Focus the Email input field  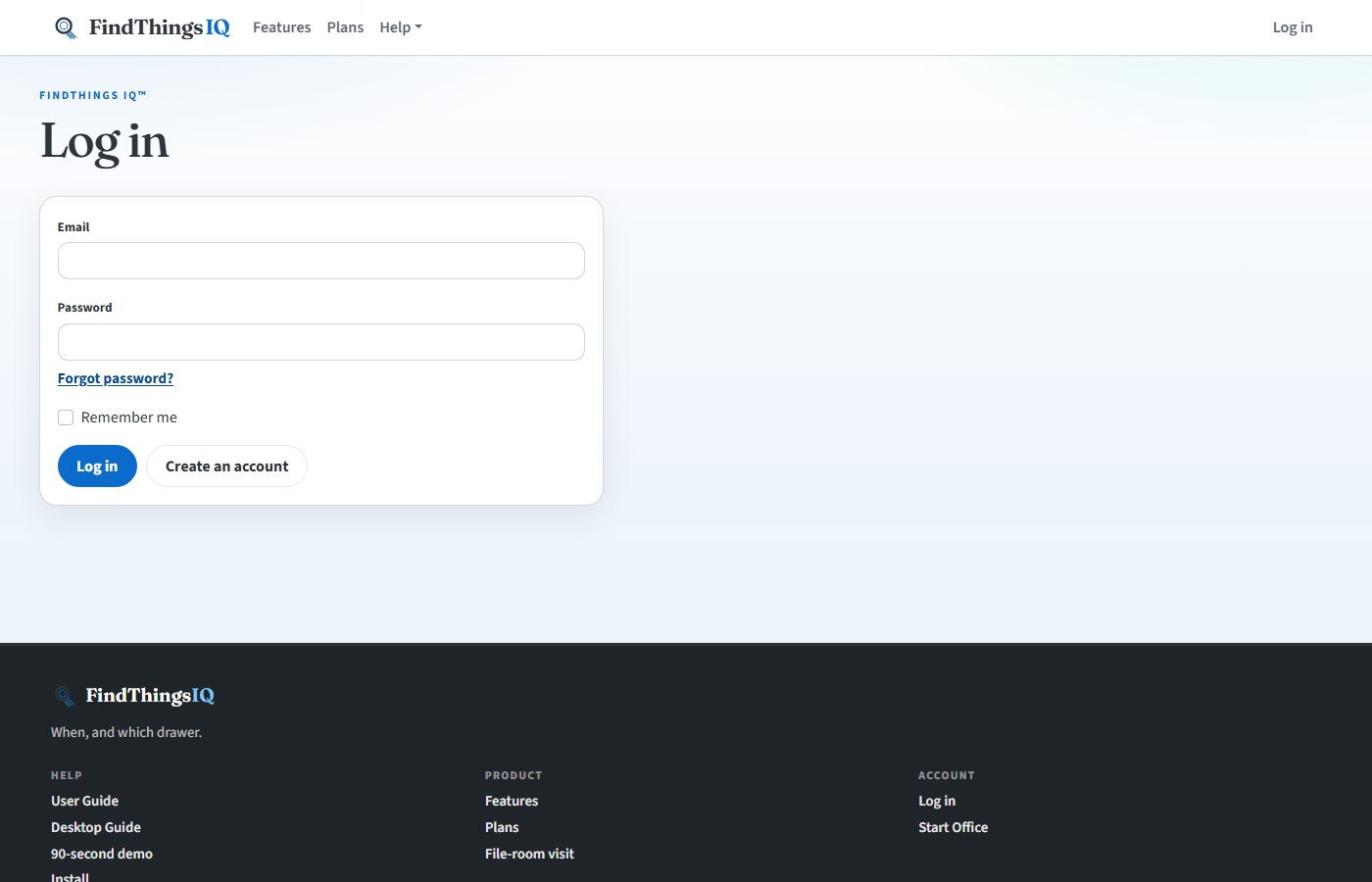(x=321, y=261)
